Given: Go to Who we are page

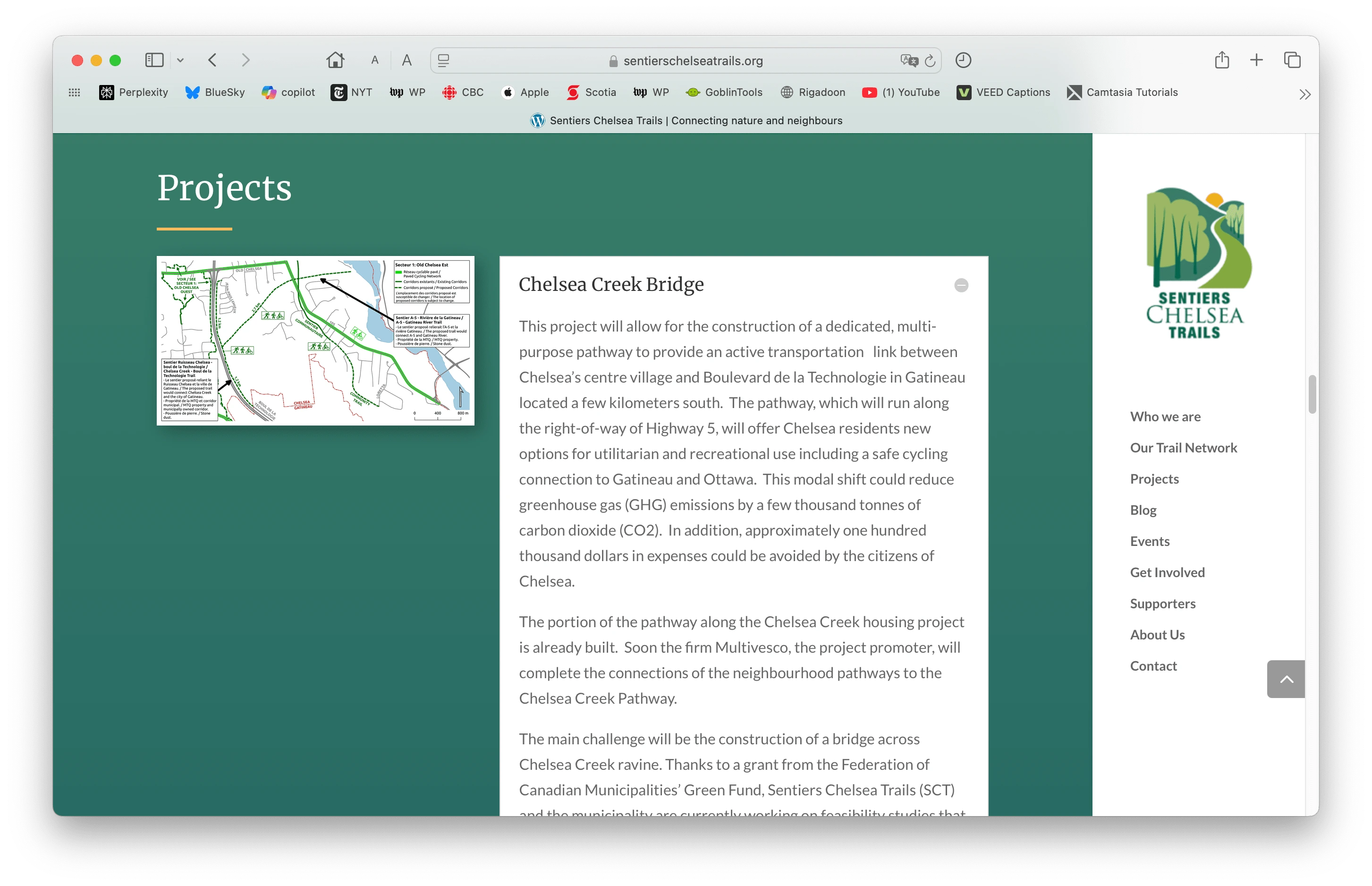Looking at the screenshot, I should (1165, 417).
